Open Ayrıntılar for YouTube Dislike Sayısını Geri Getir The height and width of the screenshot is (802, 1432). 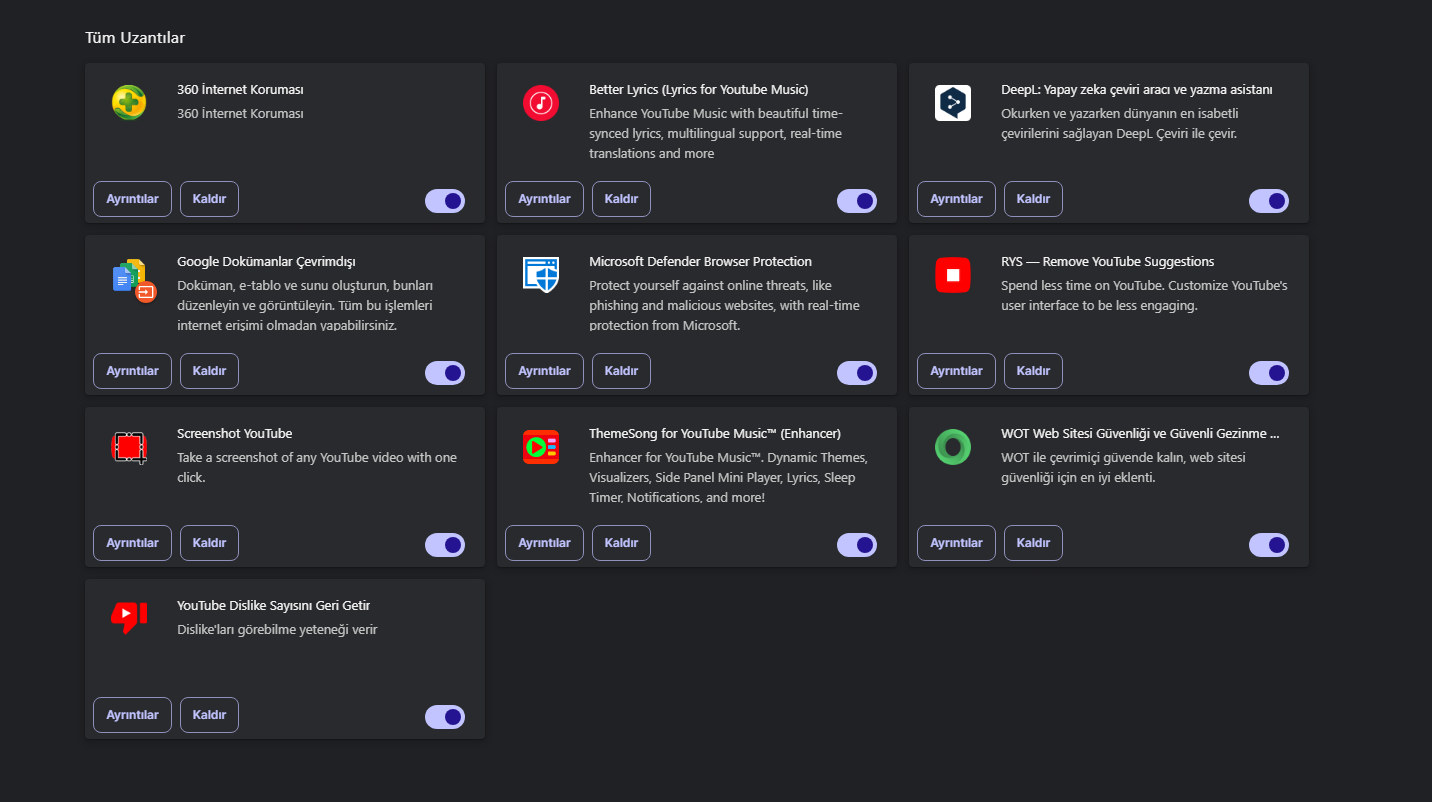tap(133, 715)
